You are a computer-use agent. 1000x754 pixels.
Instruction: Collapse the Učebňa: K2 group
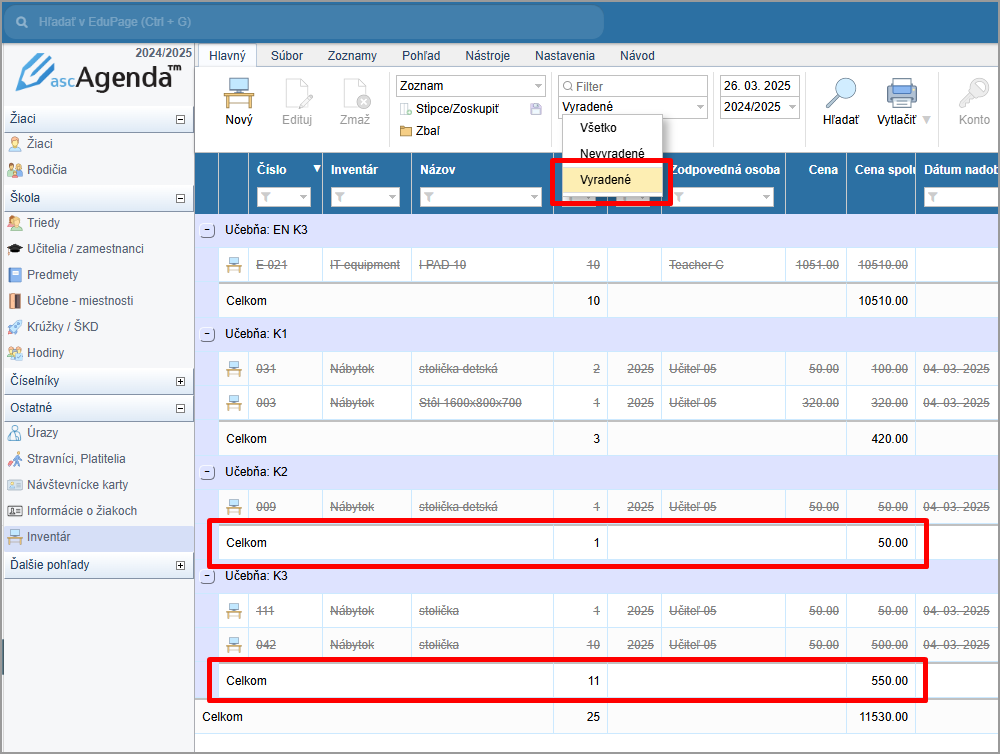[207, 472]
